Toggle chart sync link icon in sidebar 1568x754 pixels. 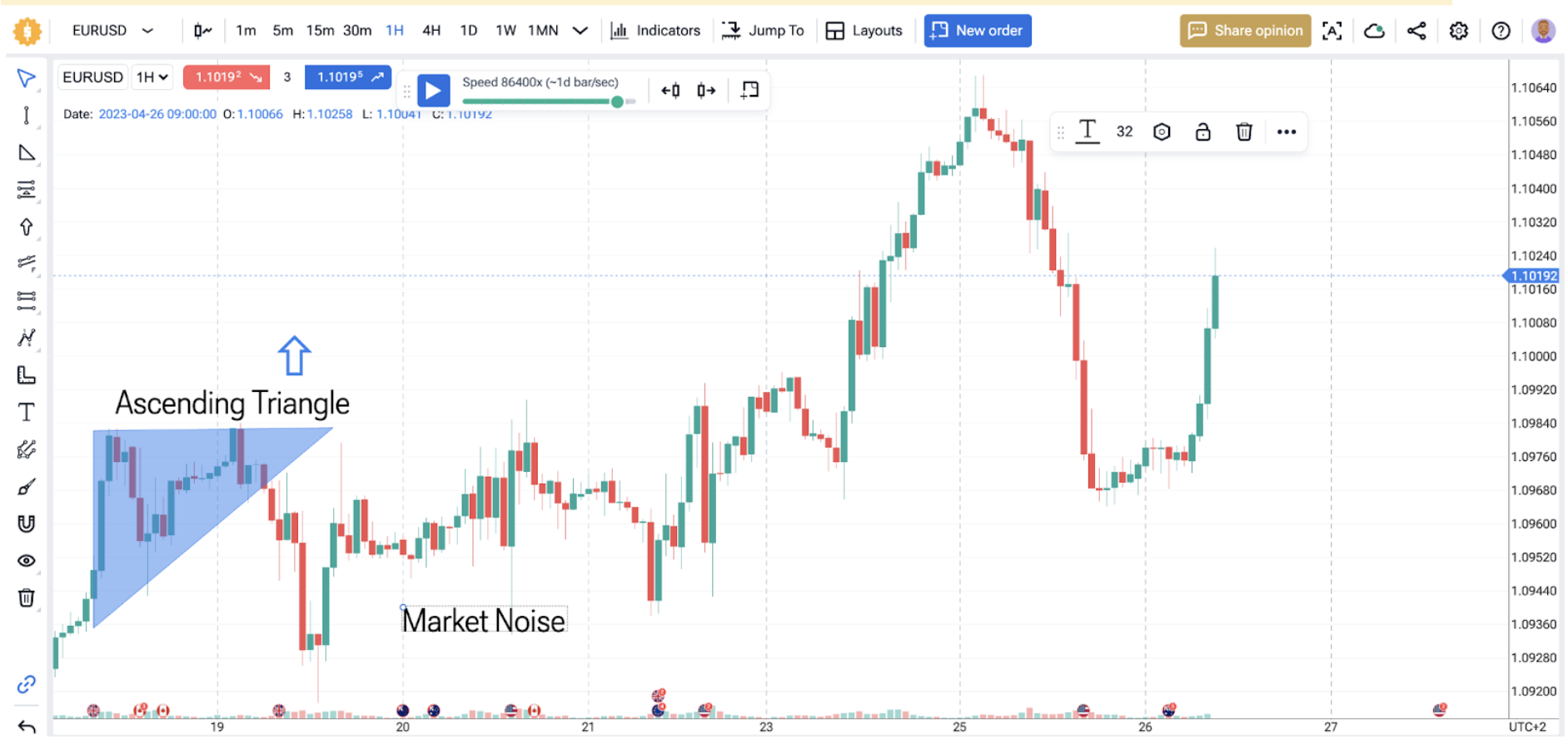[26, 685]
